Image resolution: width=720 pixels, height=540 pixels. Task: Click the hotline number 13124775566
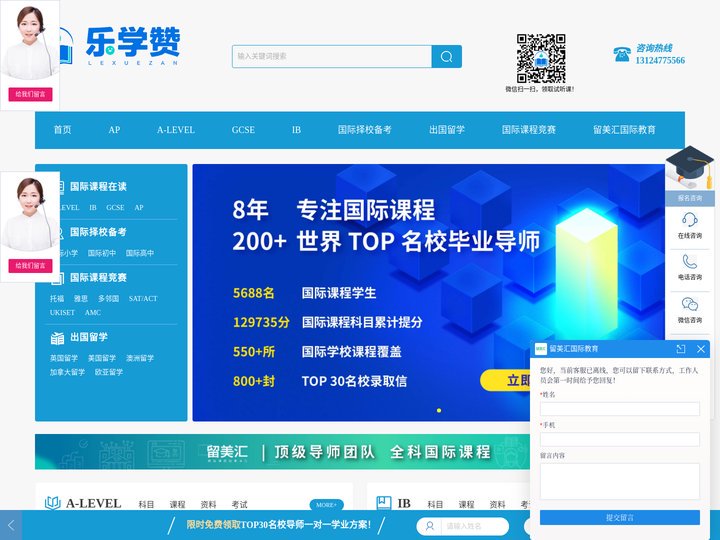coord(660,60)
